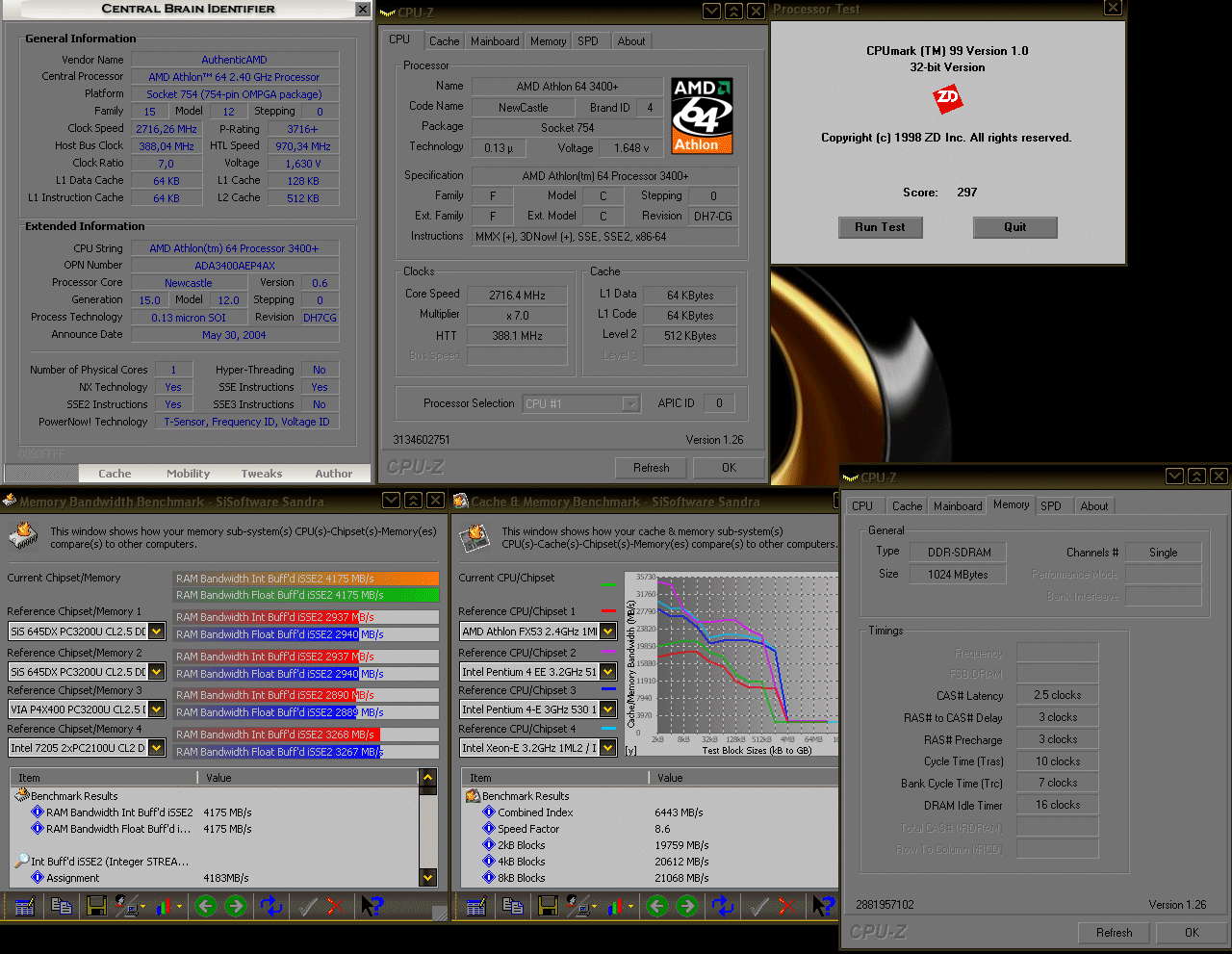Image resolution: width=1232 pixels, height=954 pixels.
Task: Click orange RAM Bandwidth Int 4175 MB/s bar
Action: [306, 579]
